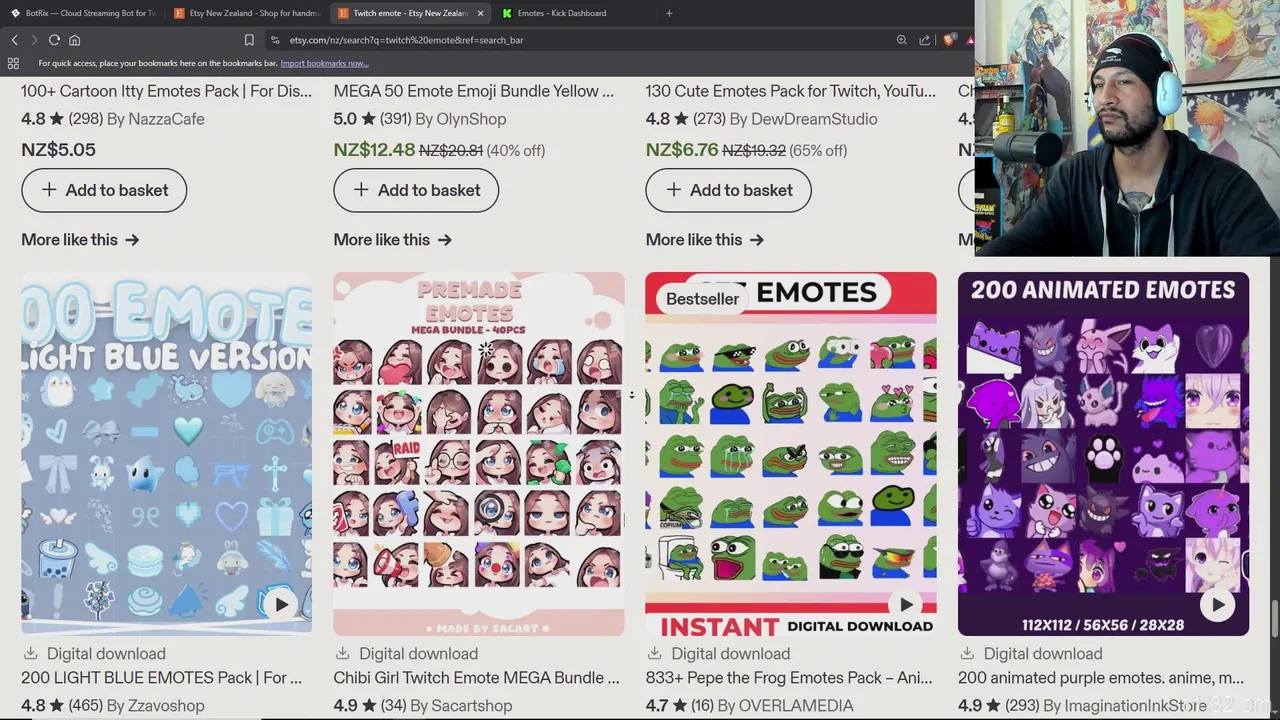Open the 130 Cute Emotes Pack title
1280x720 pixels.
coord(790,91)
